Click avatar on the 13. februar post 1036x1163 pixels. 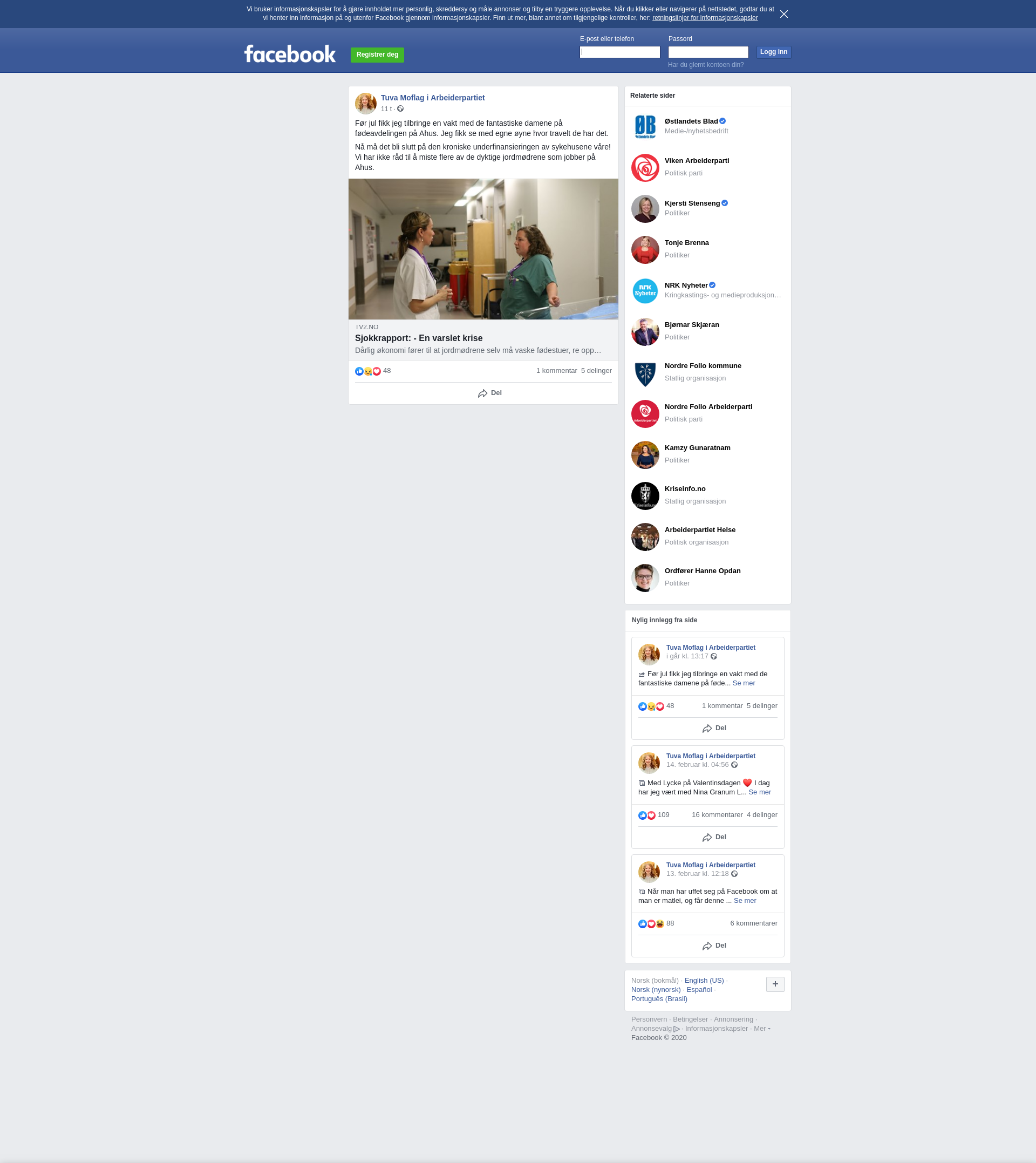coord(649,872)
